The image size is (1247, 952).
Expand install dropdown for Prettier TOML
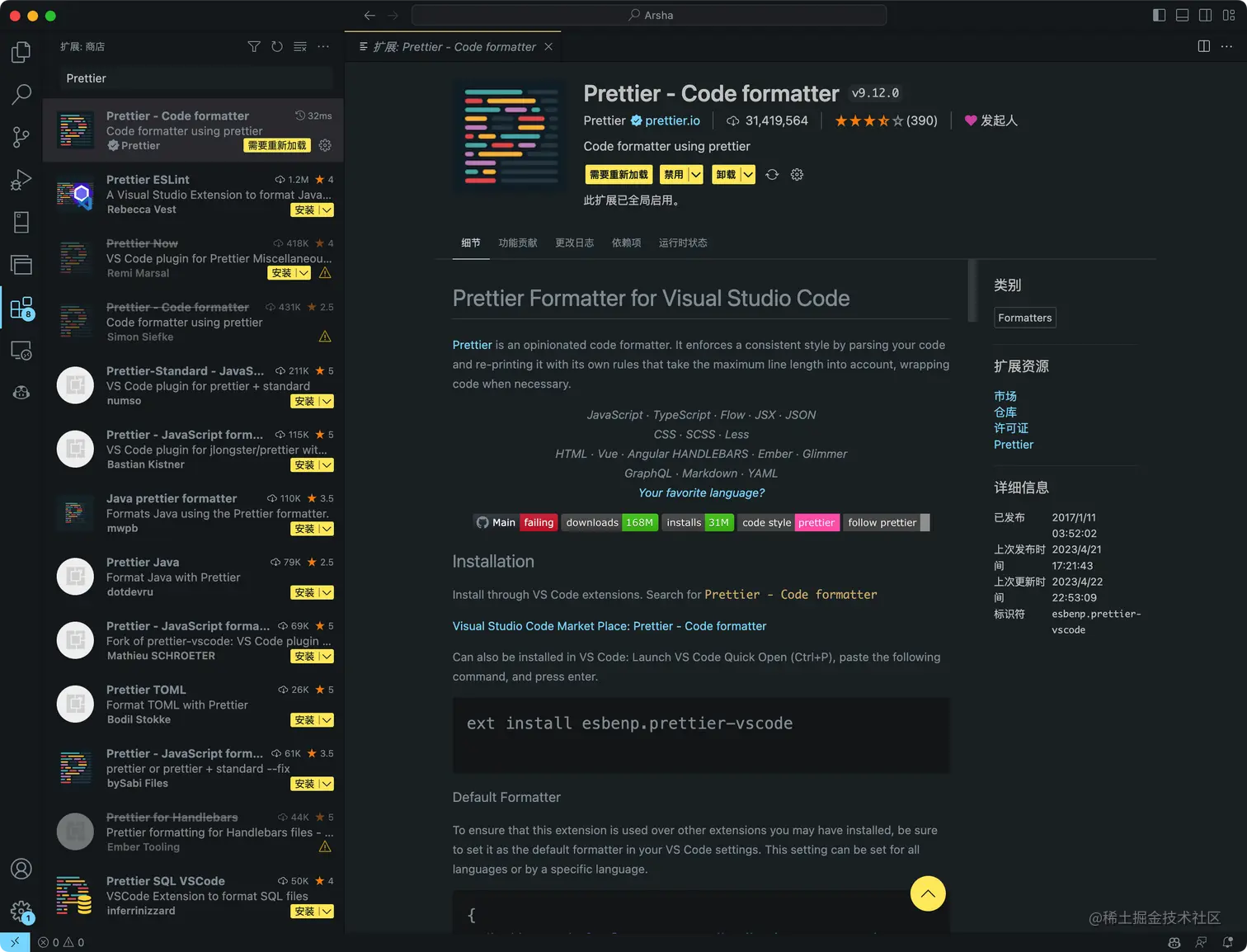[x=327, y=720]
